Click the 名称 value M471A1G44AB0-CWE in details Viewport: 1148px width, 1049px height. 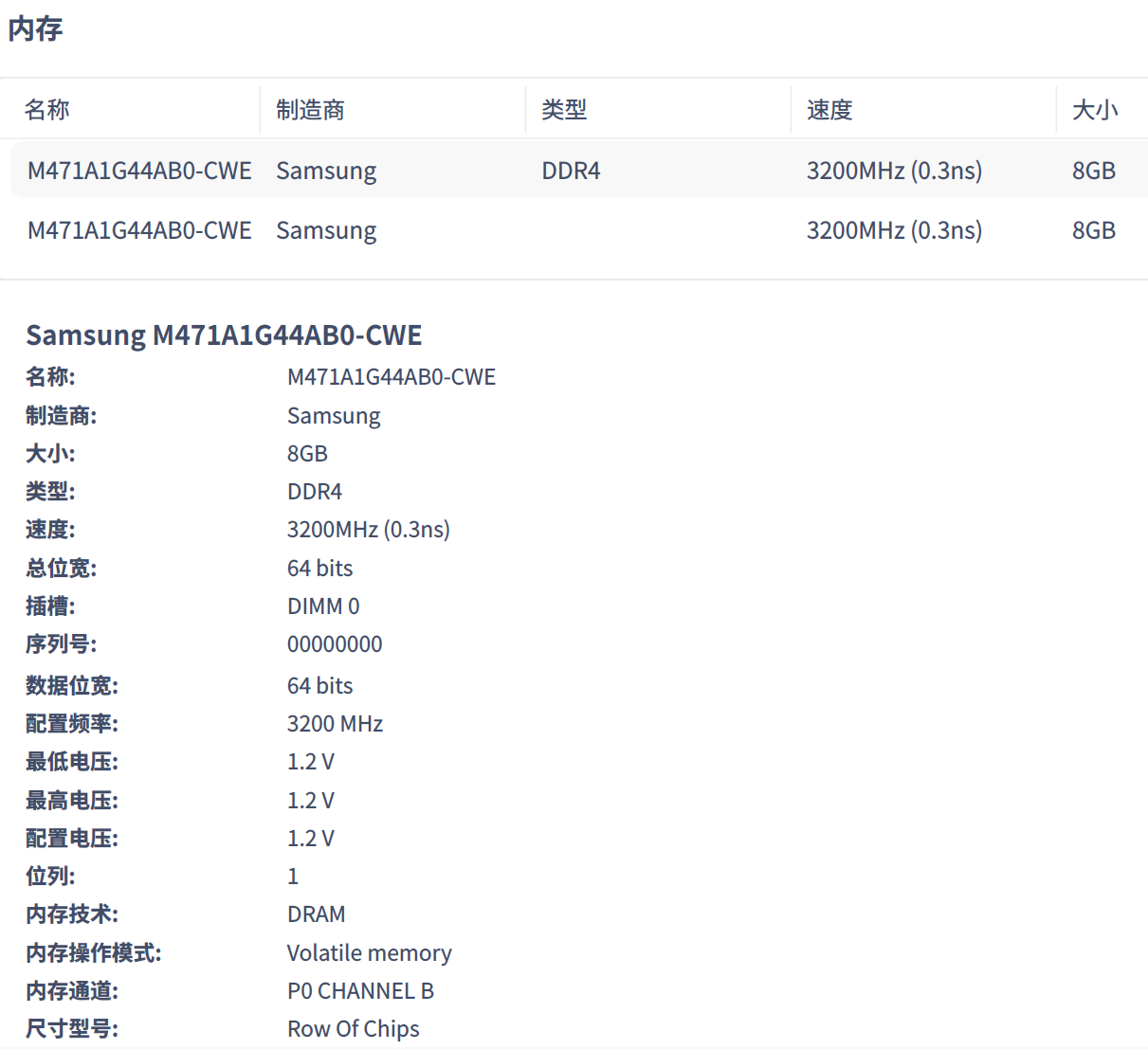(x=392, y=377)
